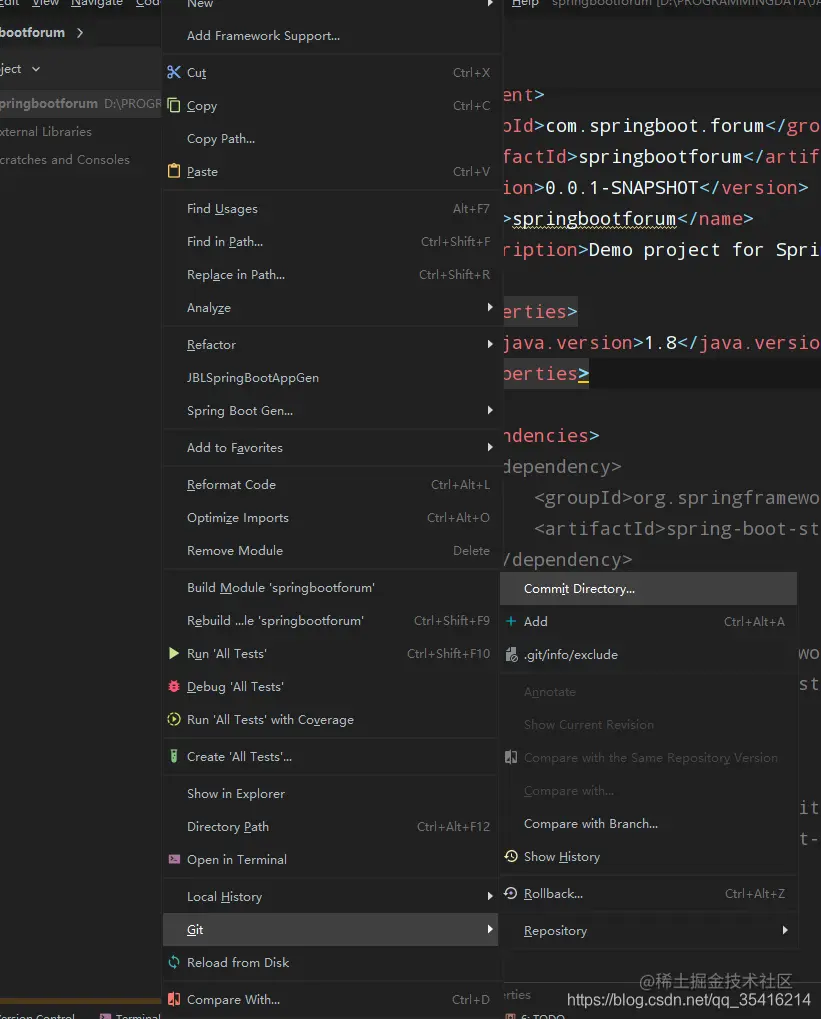Click the green Run 'All Tests' play icon

(174, 653)
